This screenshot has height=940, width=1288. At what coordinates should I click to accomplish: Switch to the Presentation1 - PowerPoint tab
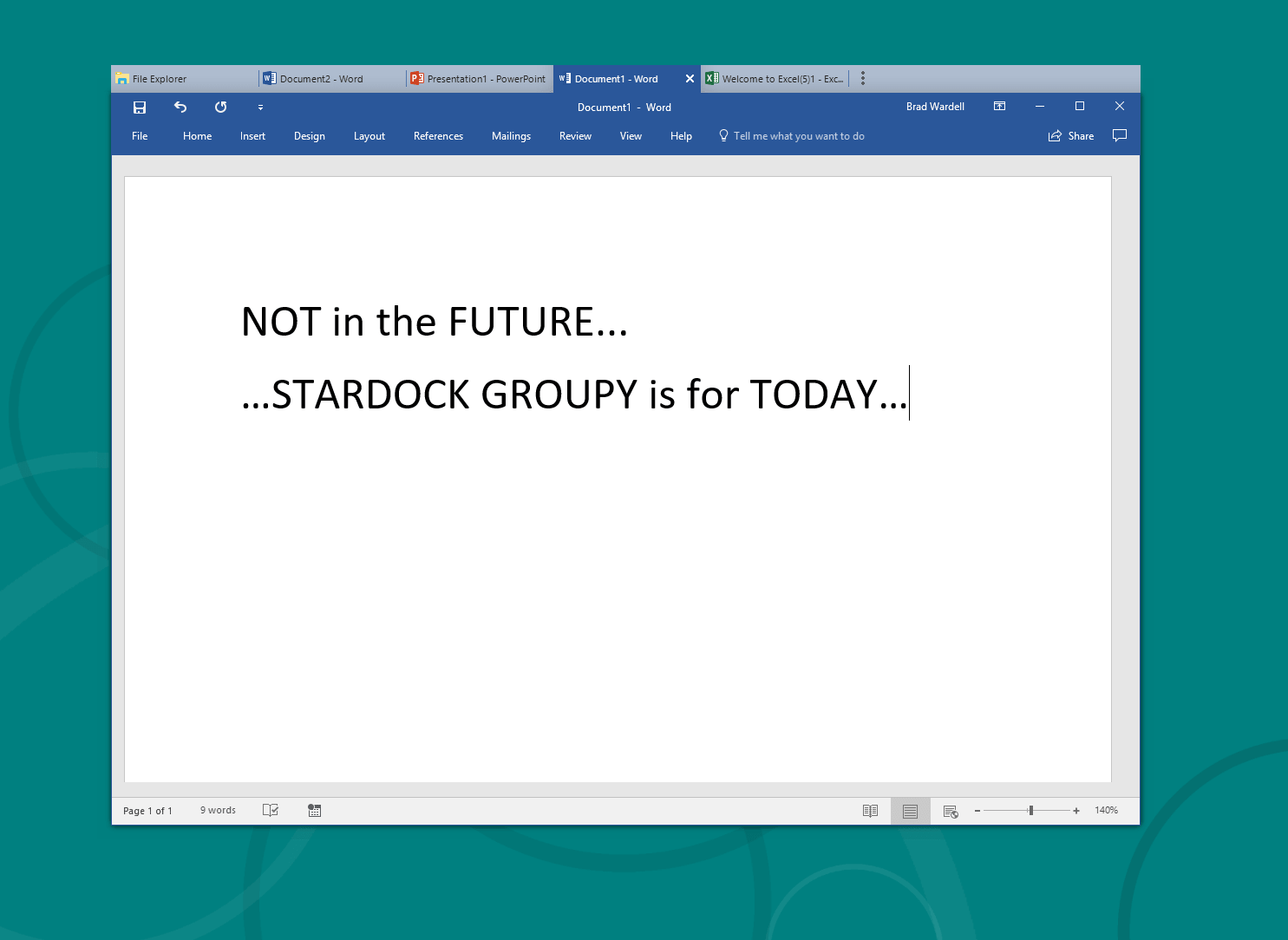(480, 79)
